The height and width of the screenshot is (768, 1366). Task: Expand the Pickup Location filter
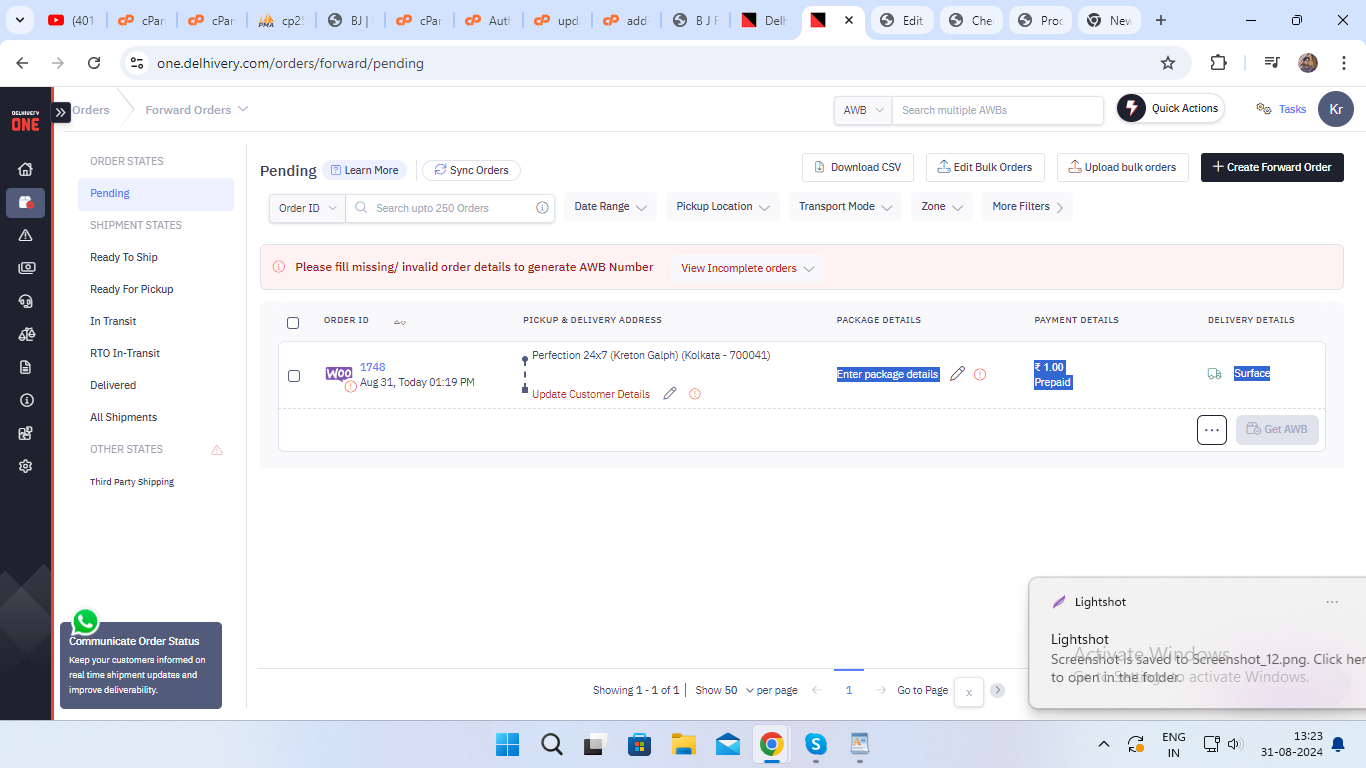(x=722, y=207)
